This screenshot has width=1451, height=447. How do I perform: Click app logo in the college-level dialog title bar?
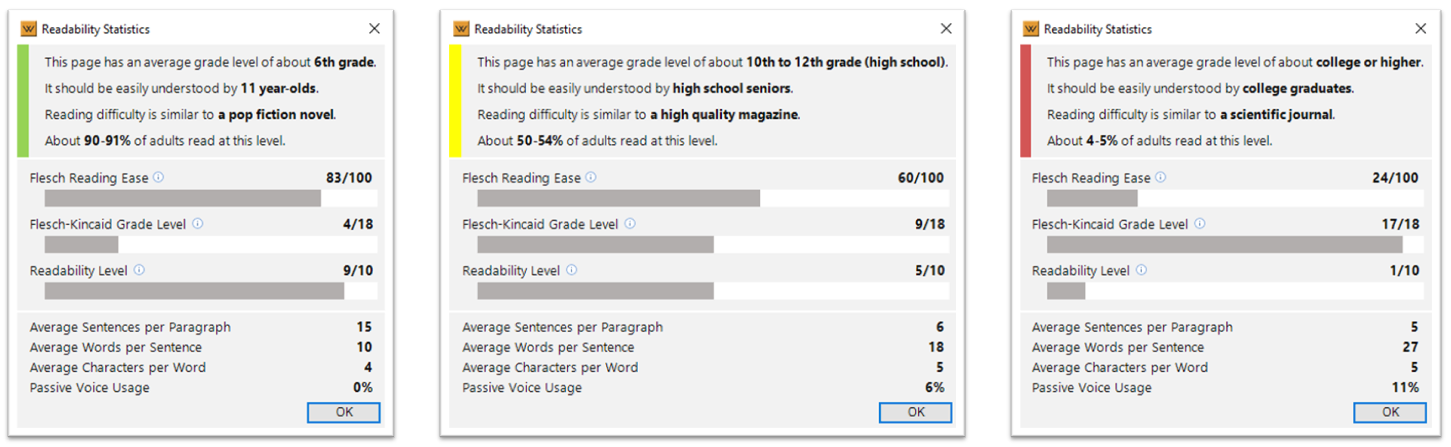pyautogui.click(x=1031, y=29)
